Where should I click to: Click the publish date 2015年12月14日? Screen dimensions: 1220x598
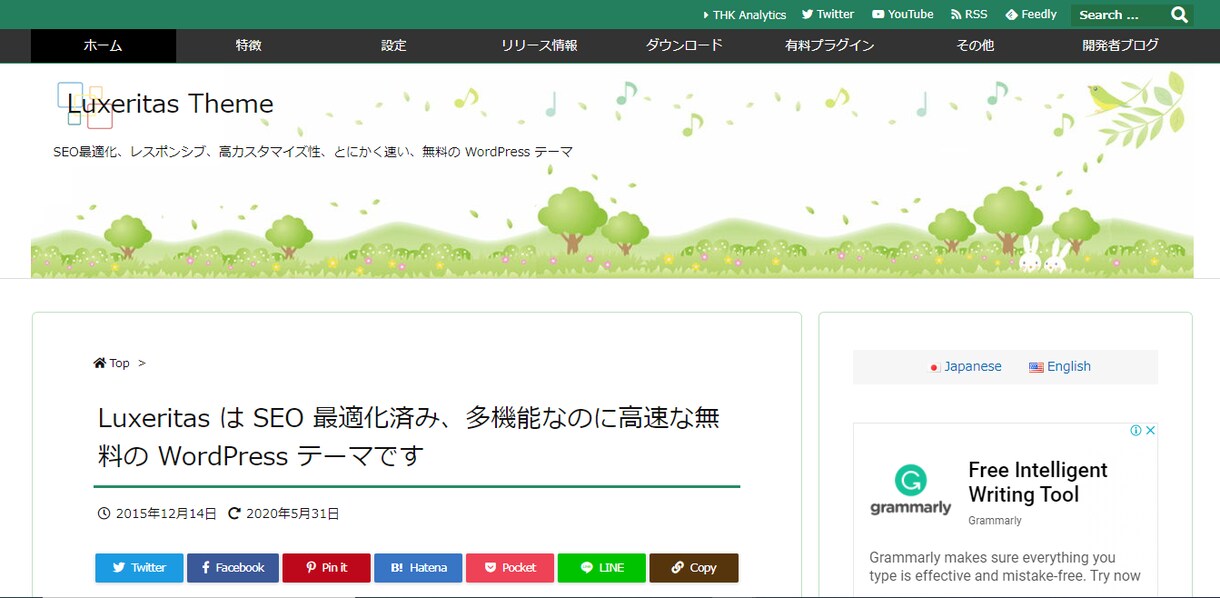(x=166, y=514)
